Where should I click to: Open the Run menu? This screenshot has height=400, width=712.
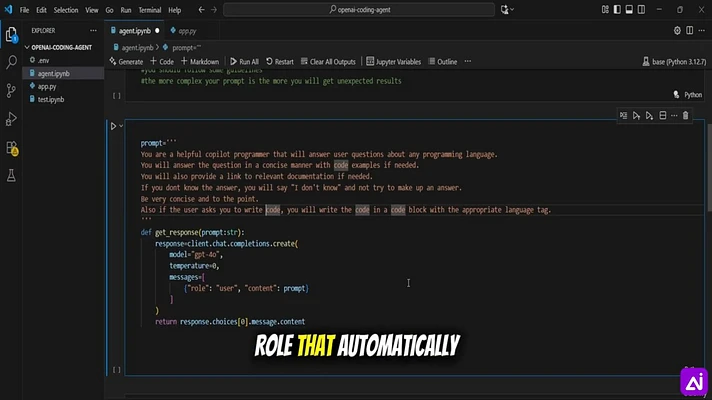click(x=126, y=10)
